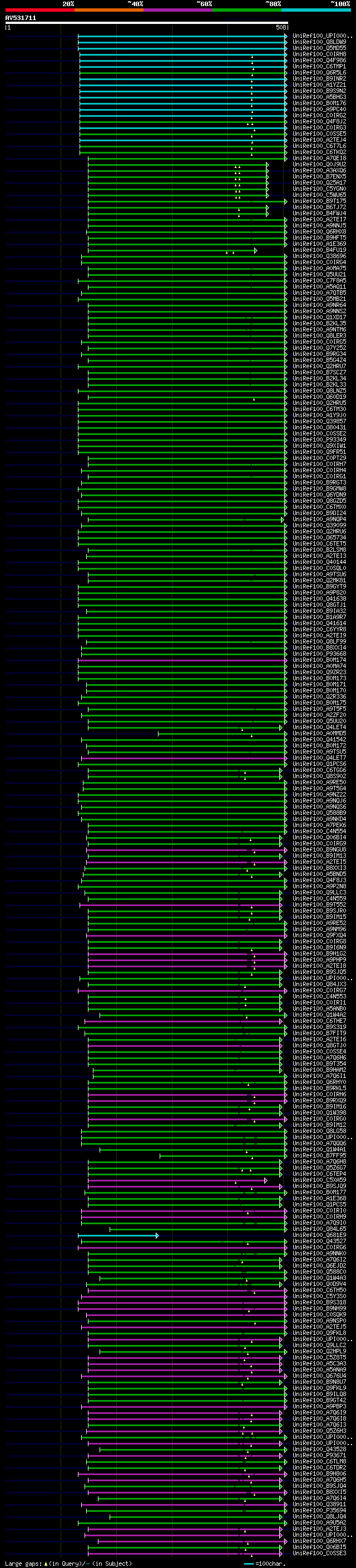
Task: Click the UniRef100_O65734 label
Action: click(319, 537)
